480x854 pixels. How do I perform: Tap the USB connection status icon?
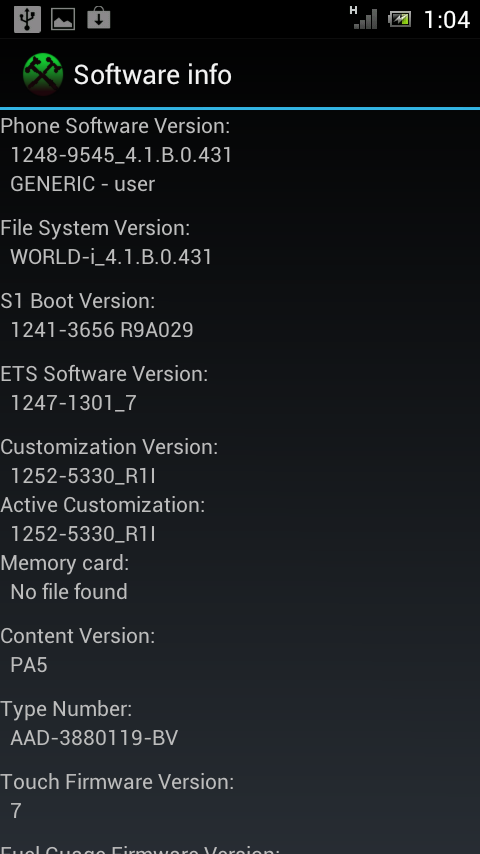click(27, 19)
